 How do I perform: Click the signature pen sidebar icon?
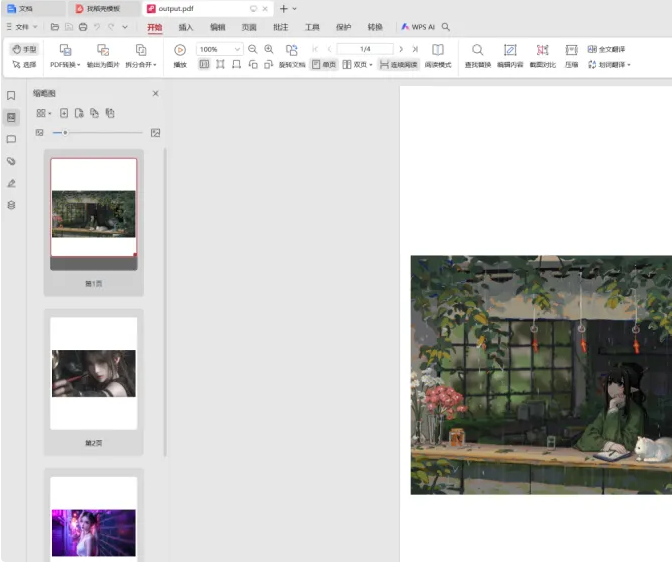click(11, 183)
